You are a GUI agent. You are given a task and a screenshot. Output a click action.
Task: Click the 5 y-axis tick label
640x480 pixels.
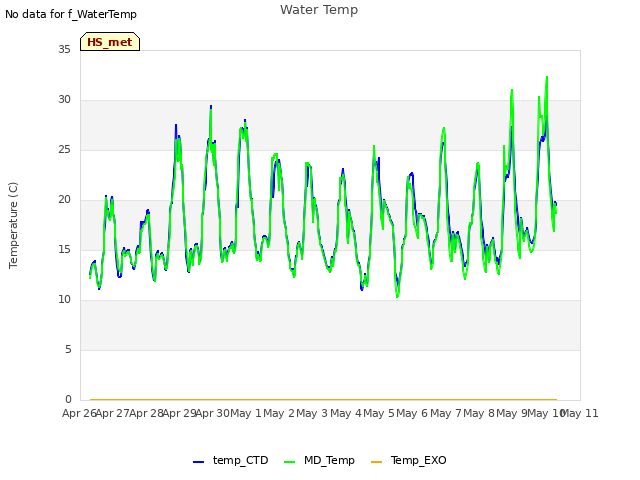coord(68,350)
